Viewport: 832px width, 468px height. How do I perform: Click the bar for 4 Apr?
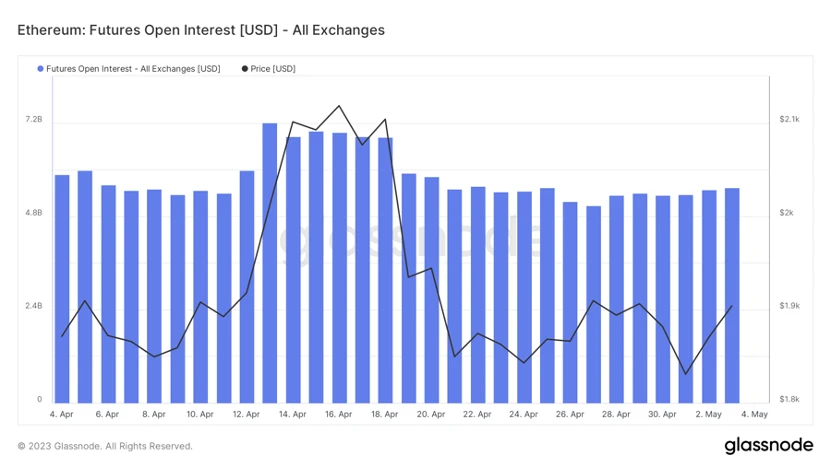click(62, 288)
